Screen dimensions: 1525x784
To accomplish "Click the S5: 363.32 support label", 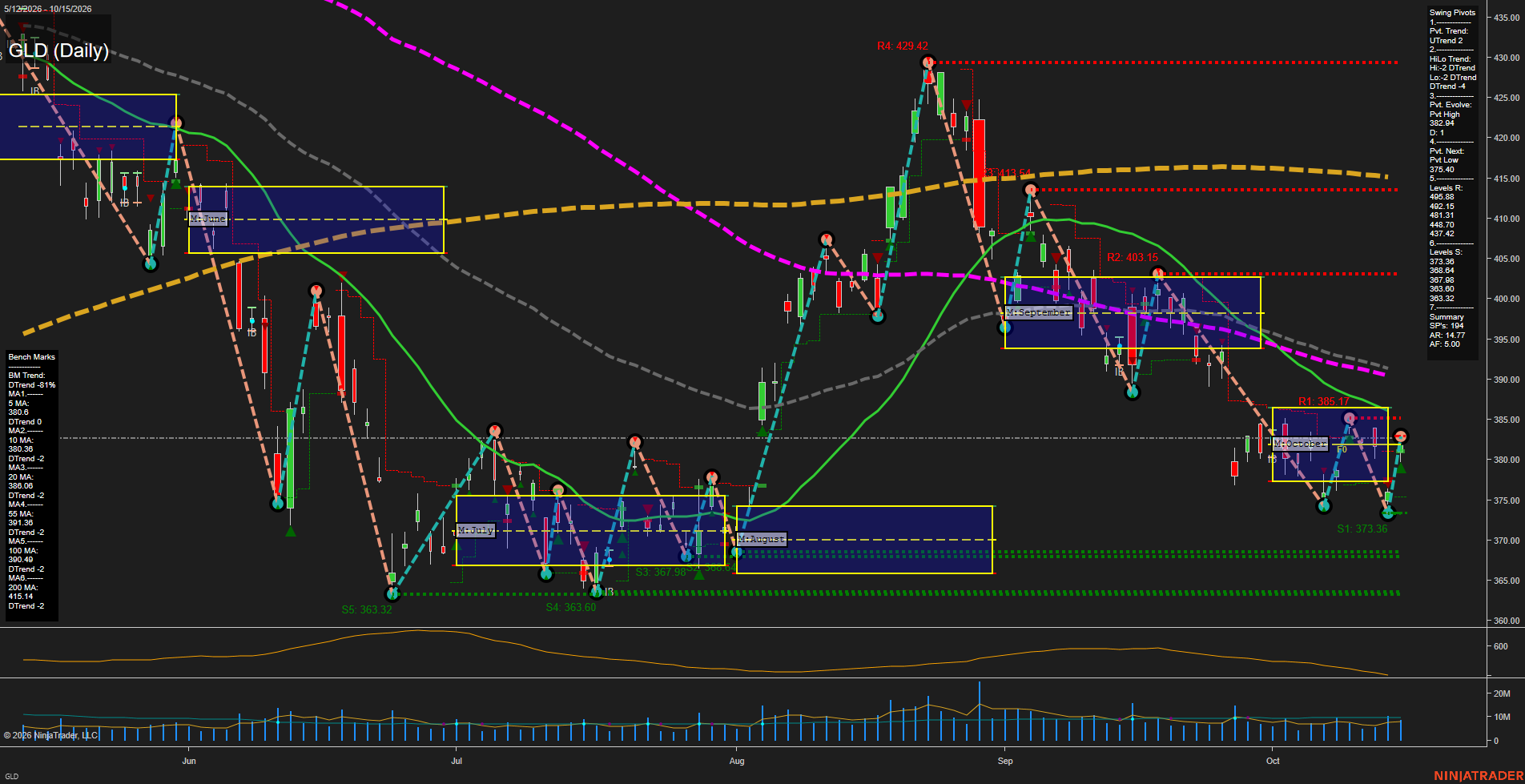I will tap(367, 609).
